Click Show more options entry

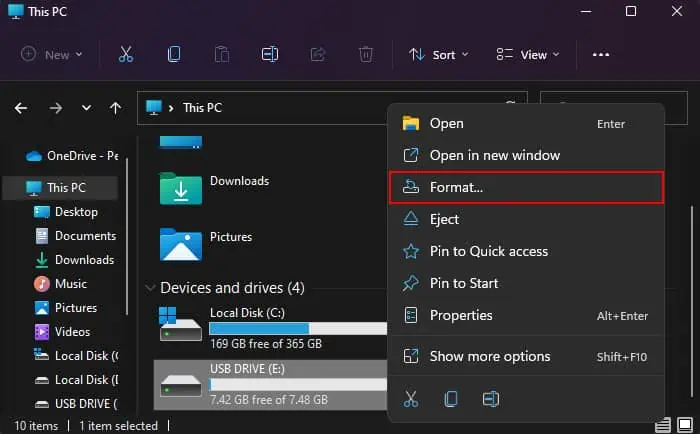pyautogui.click(x=489, y=356)
